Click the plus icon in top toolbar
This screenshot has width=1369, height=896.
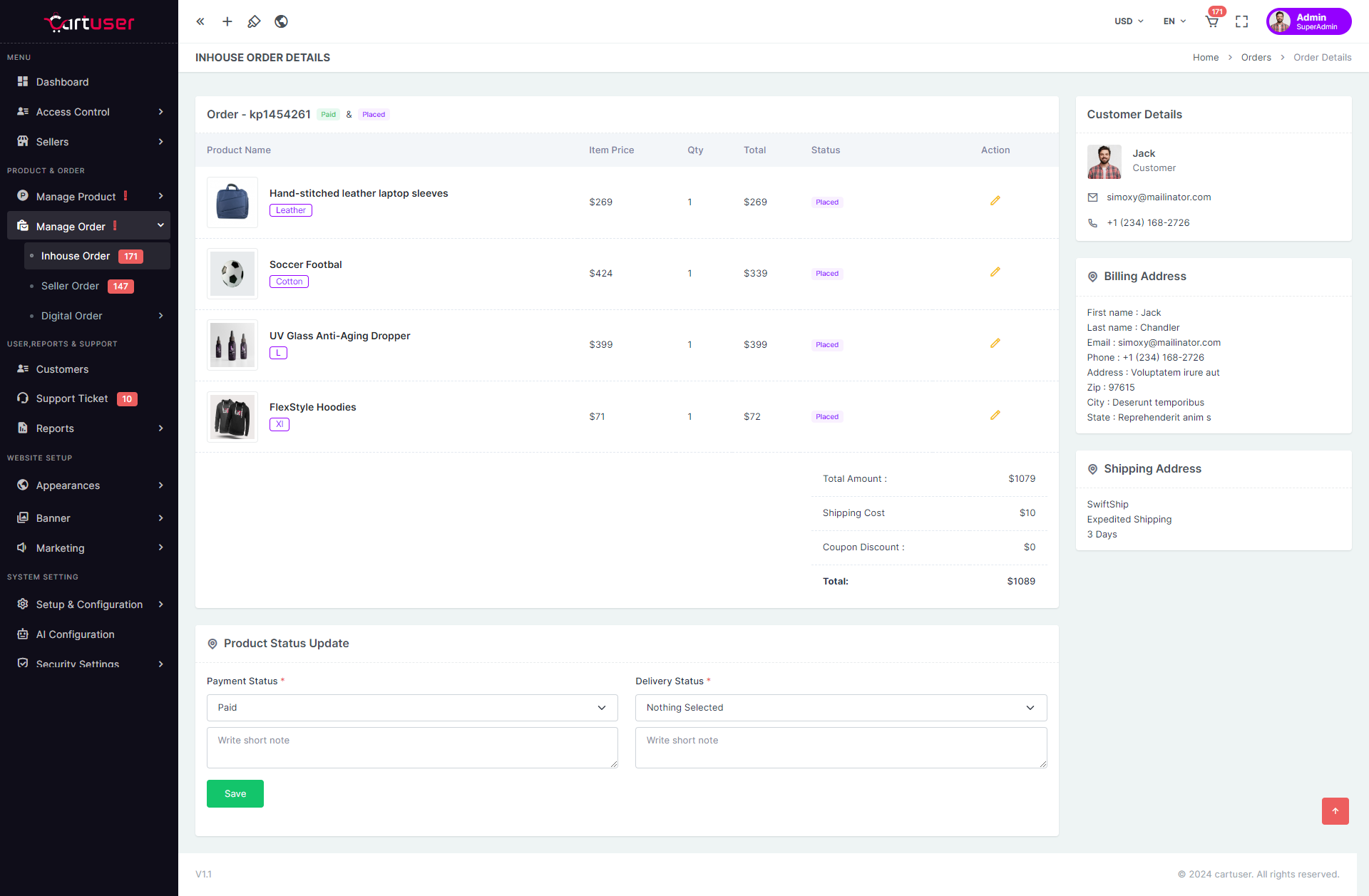tap(227, 21)
